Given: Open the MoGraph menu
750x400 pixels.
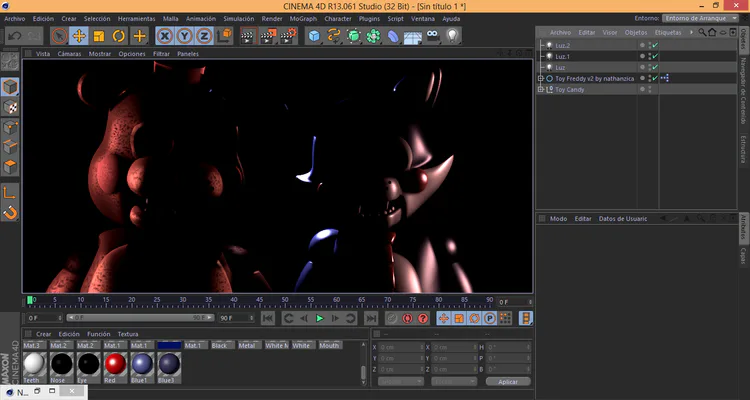Looking at the screenshot, I should (x=303, y=19).
